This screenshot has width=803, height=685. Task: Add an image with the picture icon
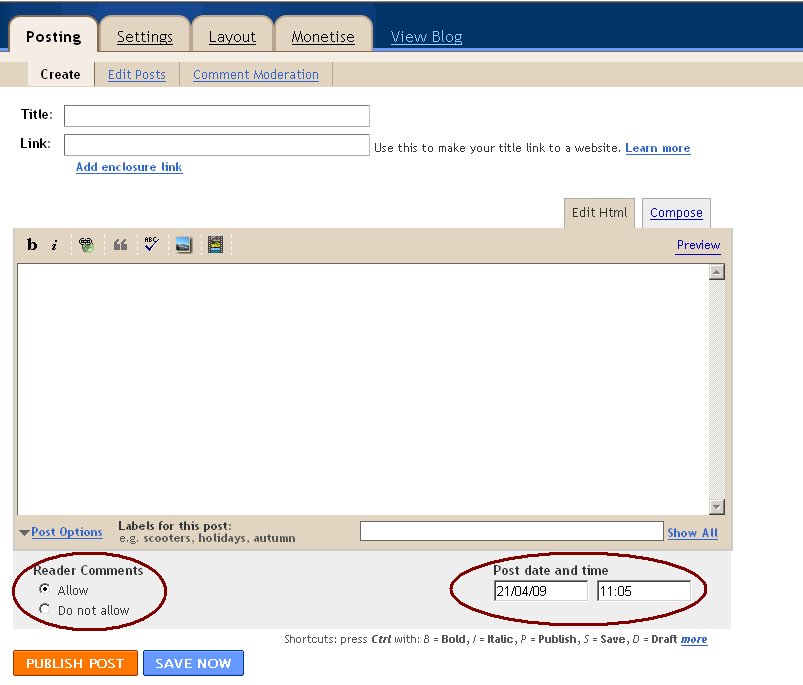coord(183,245)
